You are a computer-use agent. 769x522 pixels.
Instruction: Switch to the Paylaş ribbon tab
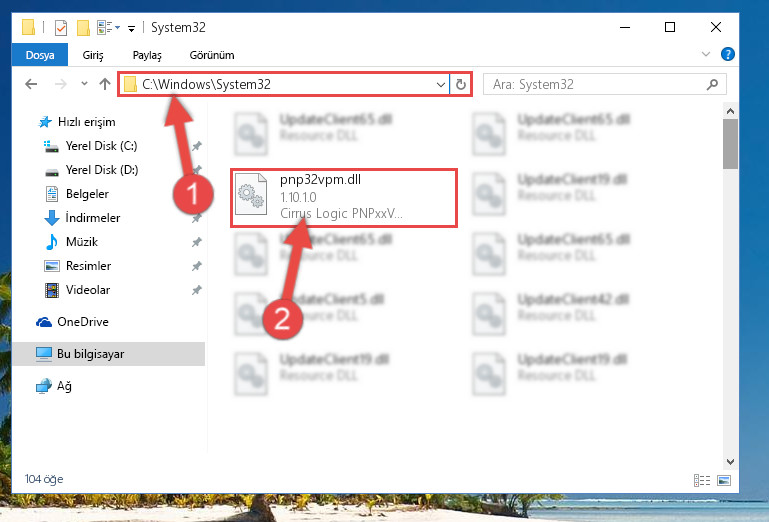click(147, 55)
